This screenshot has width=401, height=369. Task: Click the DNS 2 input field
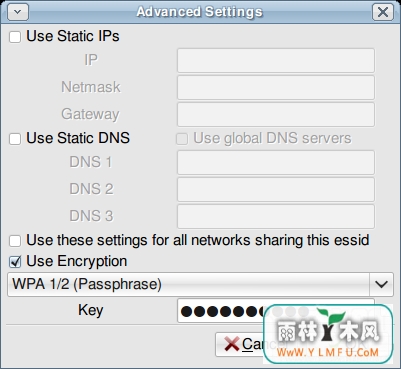pos(276,189)
